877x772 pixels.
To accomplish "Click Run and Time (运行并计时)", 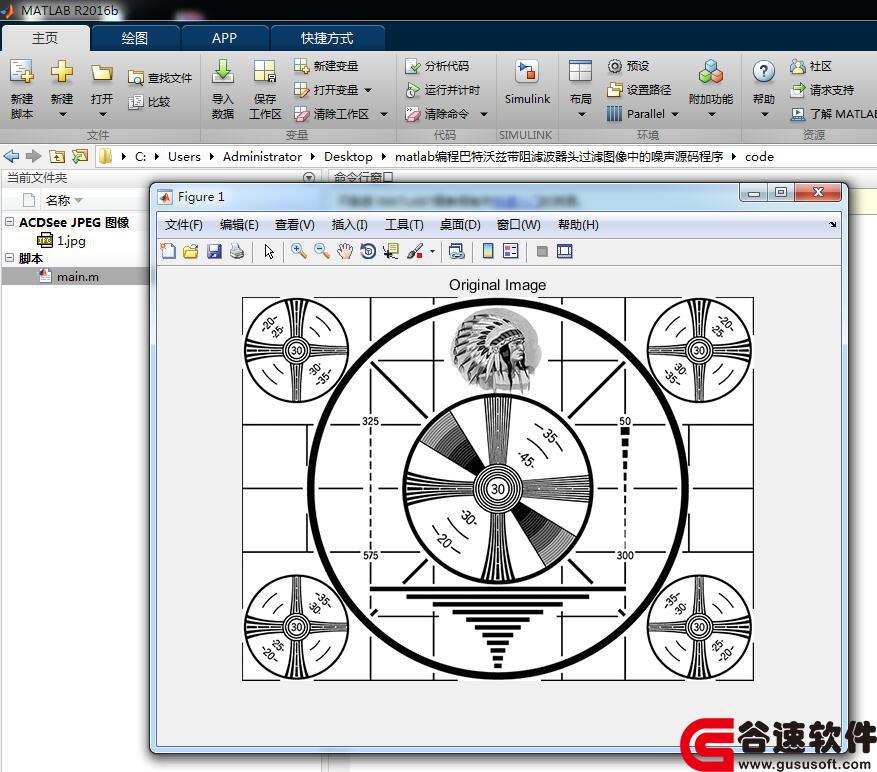I will click(442, 90).
